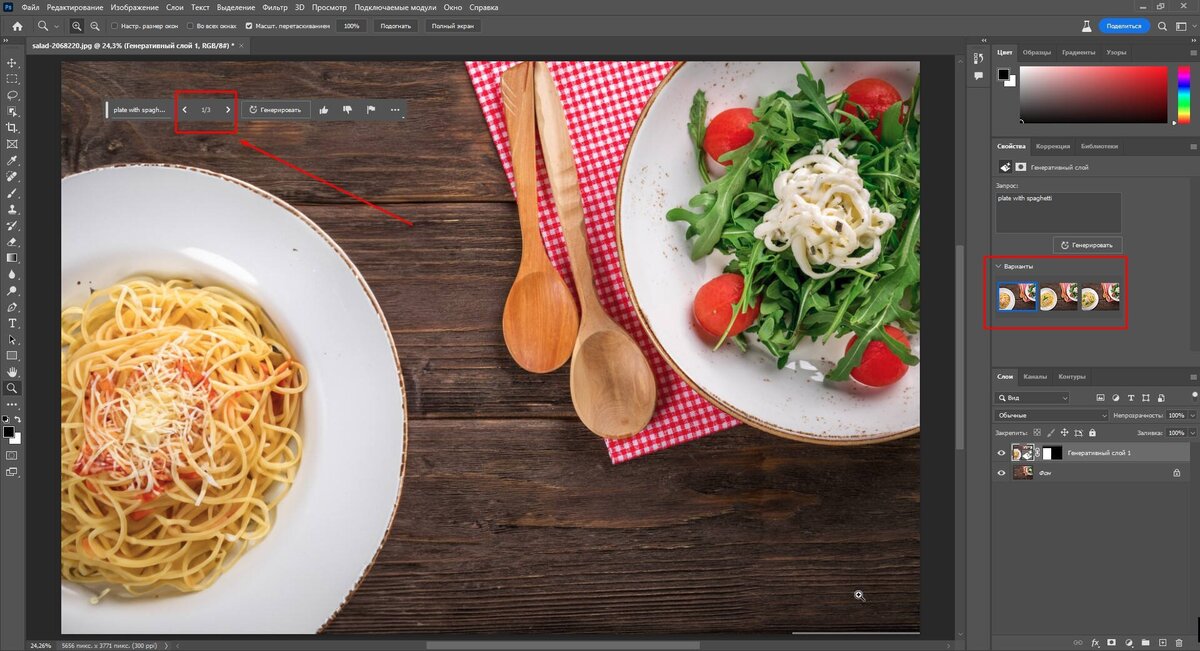
Task: Select the Pen tool
Action: (x=13, y=307)
